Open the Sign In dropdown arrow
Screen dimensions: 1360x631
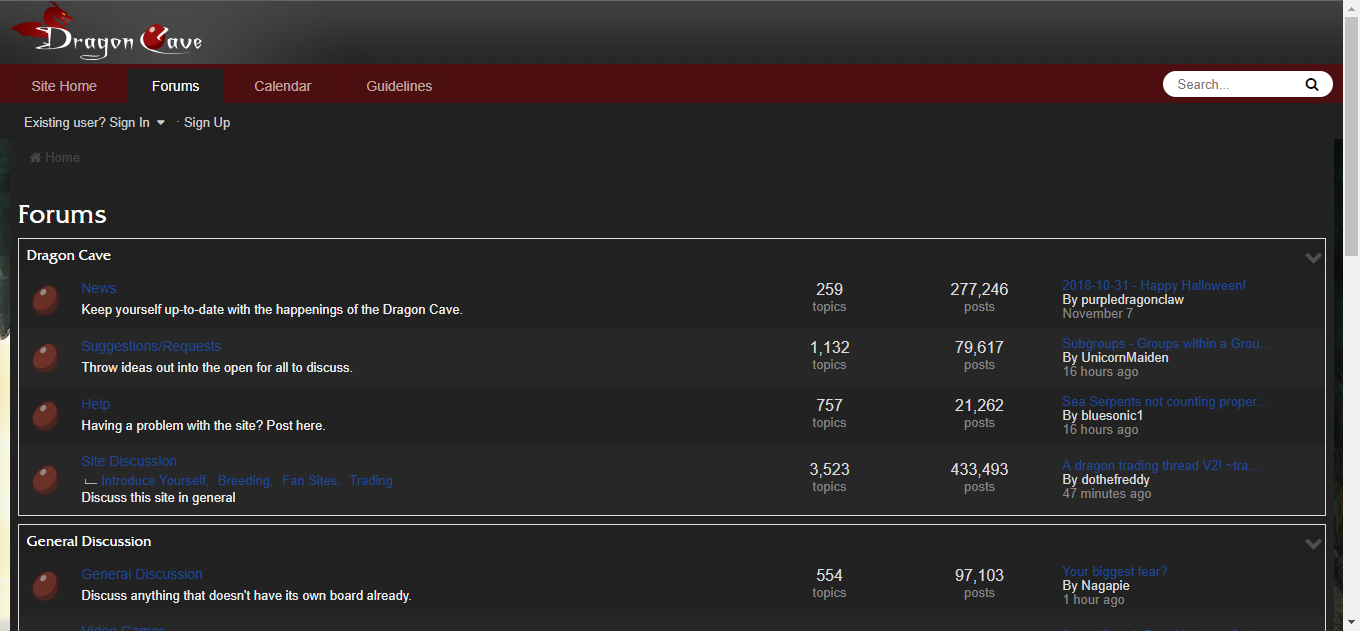[162, 122]
